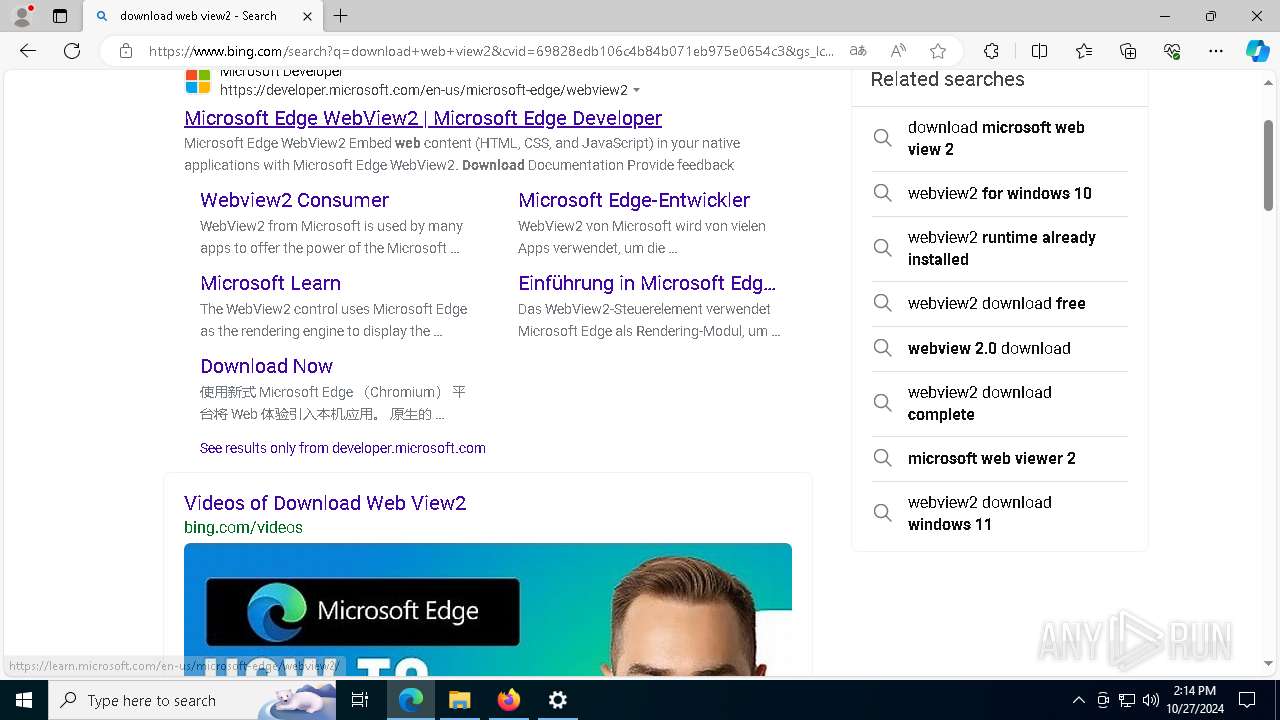Refresh the current page
1280x720 pixels.
click(72, 51)
